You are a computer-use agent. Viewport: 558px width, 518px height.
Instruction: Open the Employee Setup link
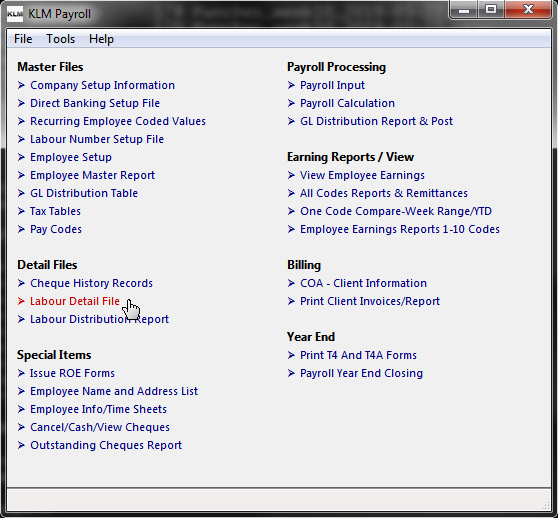tap(71, 157)
